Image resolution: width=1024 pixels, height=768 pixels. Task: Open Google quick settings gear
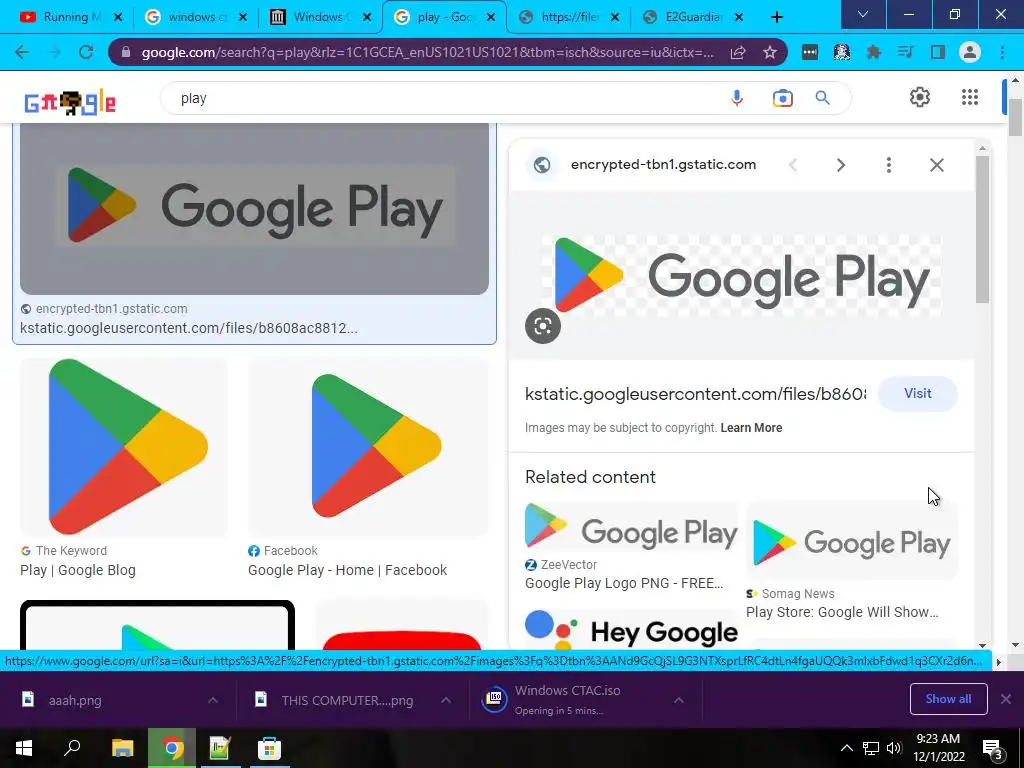(x=920, y=97)
